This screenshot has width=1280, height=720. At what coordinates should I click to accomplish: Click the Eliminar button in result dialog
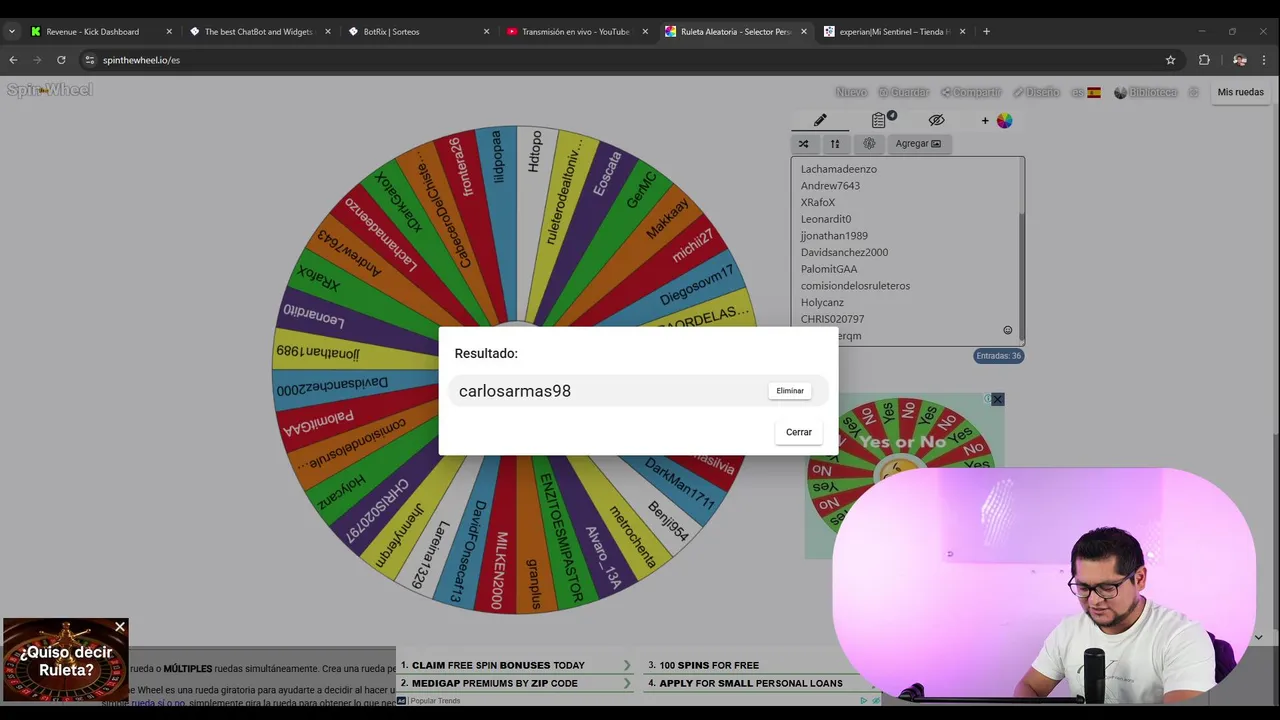(790, 391)
